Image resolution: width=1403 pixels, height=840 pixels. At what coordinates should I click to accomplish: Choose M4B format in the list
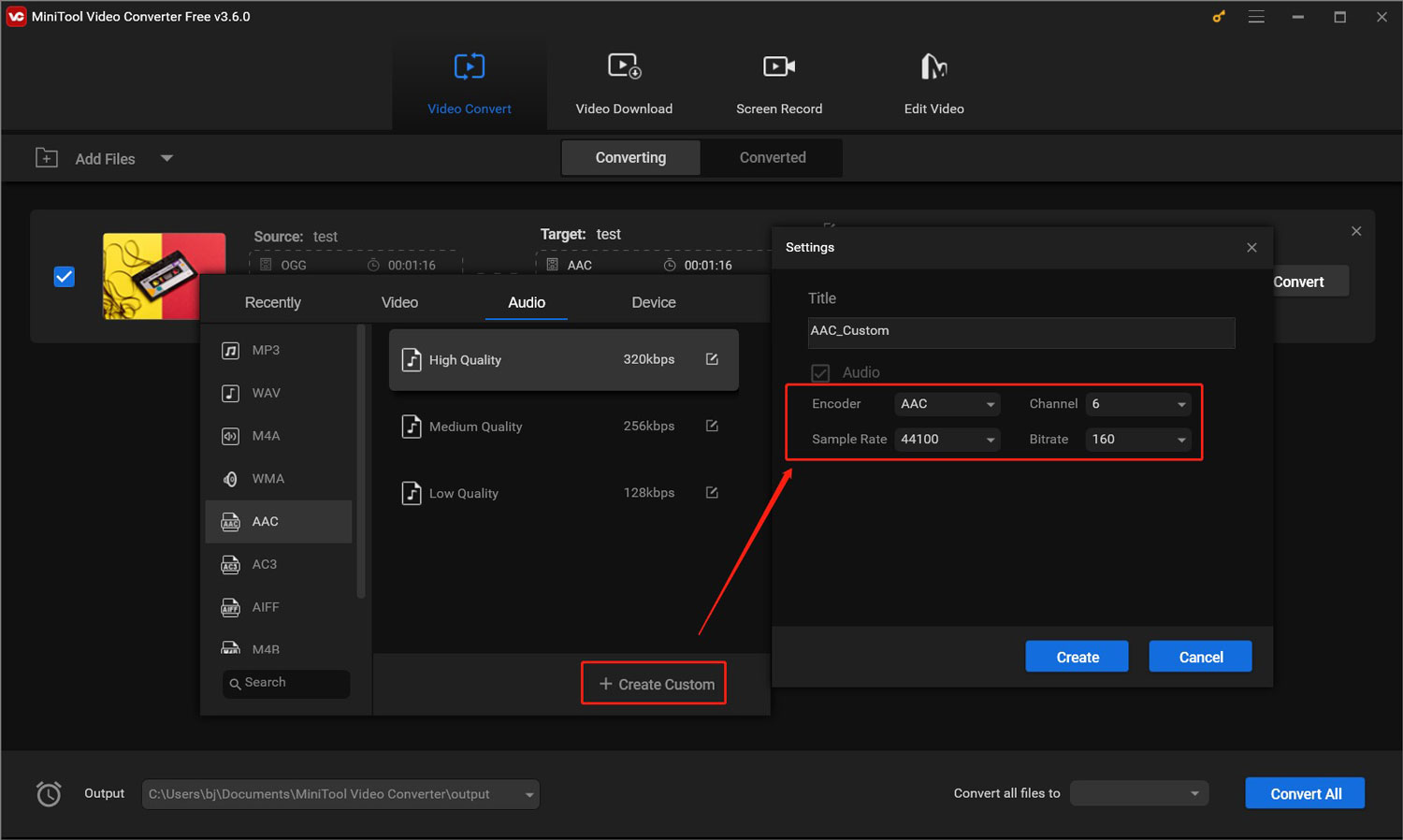coord(279,646)
